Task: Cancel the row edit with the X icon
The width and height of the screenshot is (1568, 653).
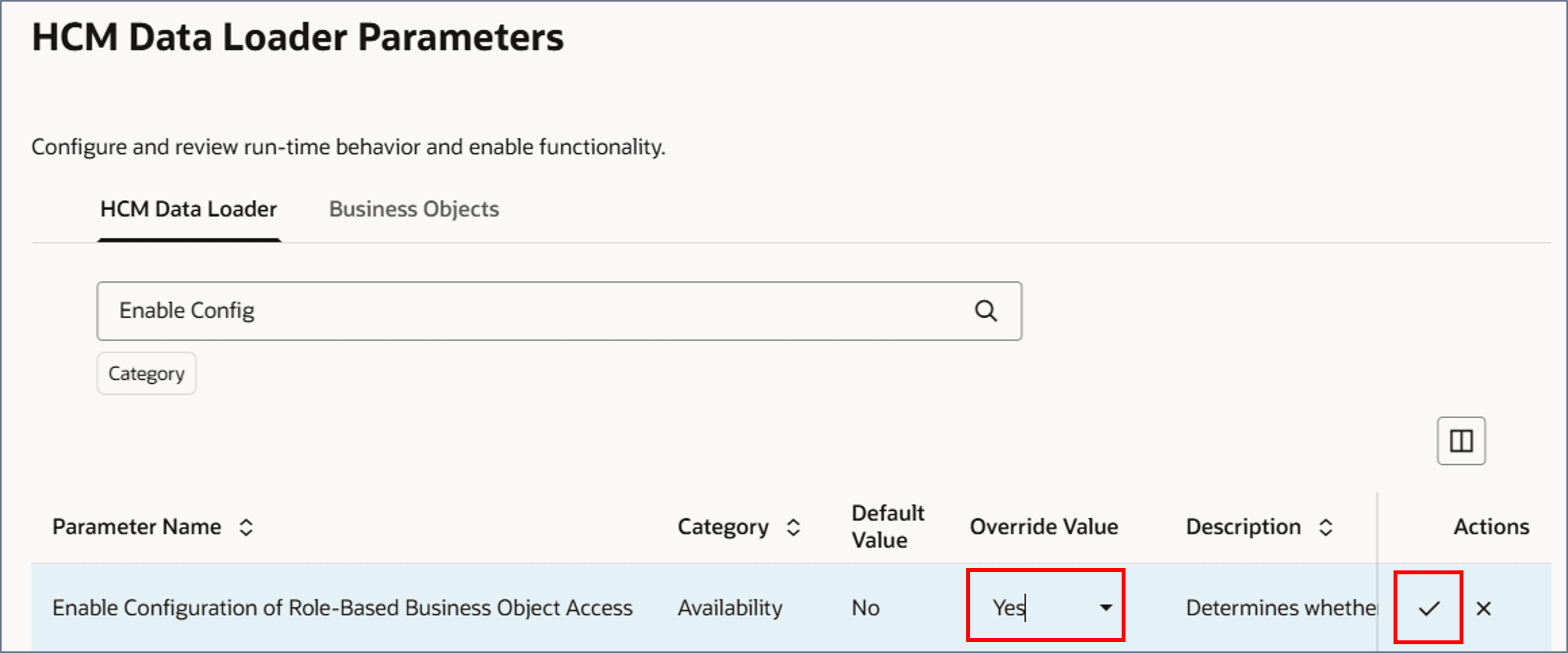Action: tap(1484, 608)
